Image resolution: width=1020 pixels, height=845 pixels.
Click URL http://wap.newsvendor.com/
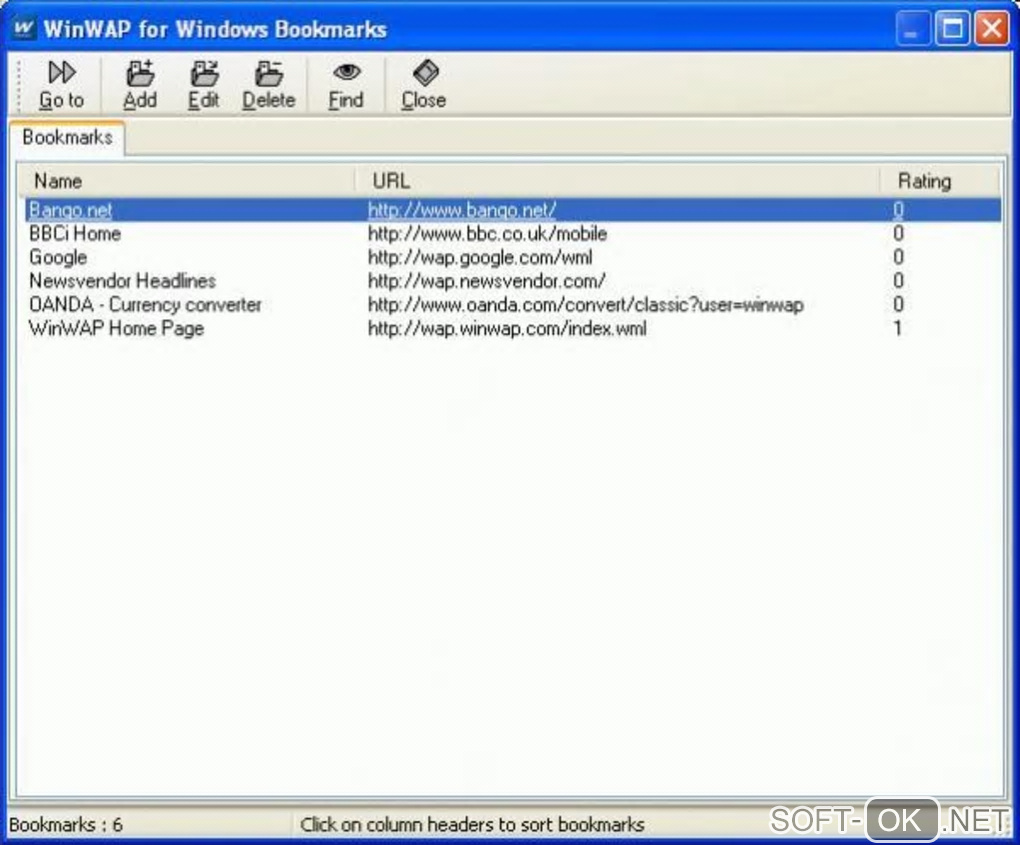pos(487,281)
